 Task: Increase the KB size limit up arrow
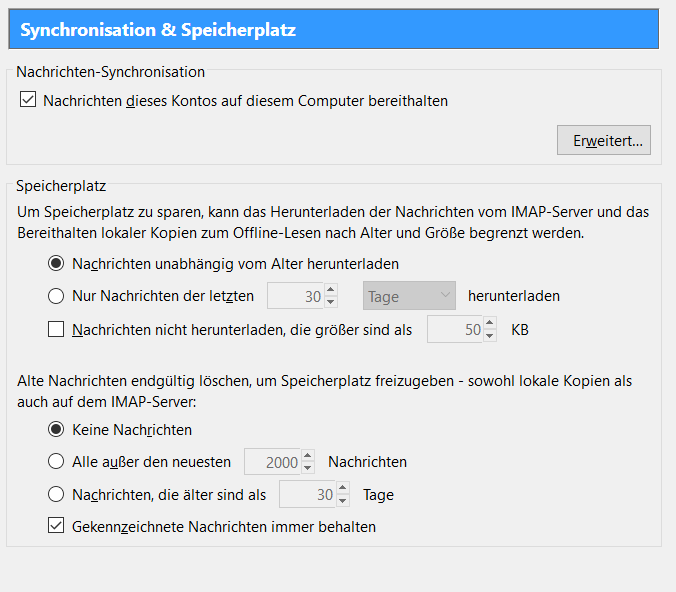[489, 323]
